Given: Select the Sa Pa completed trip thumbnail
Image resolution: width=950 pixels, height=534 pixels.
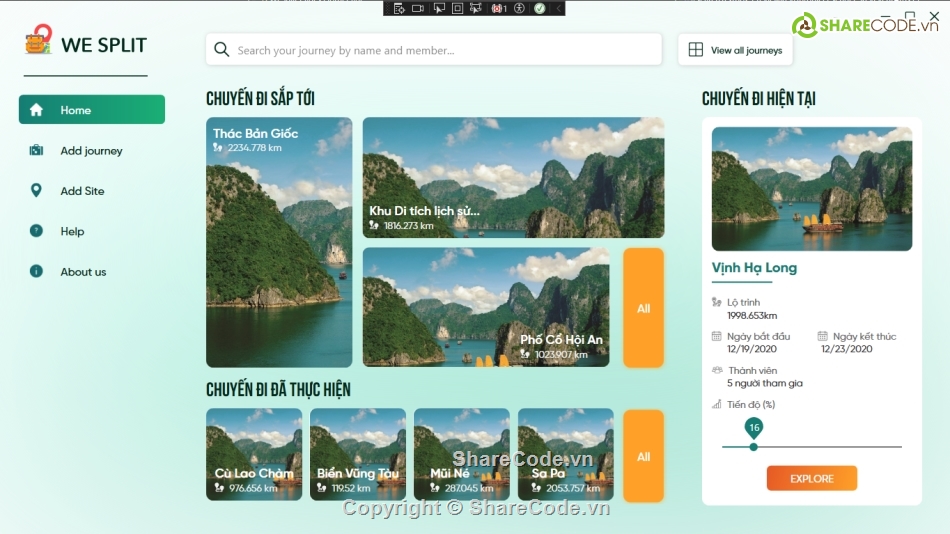Looking at the screenshot, I should pyautogui.click(x=565, y=454).
